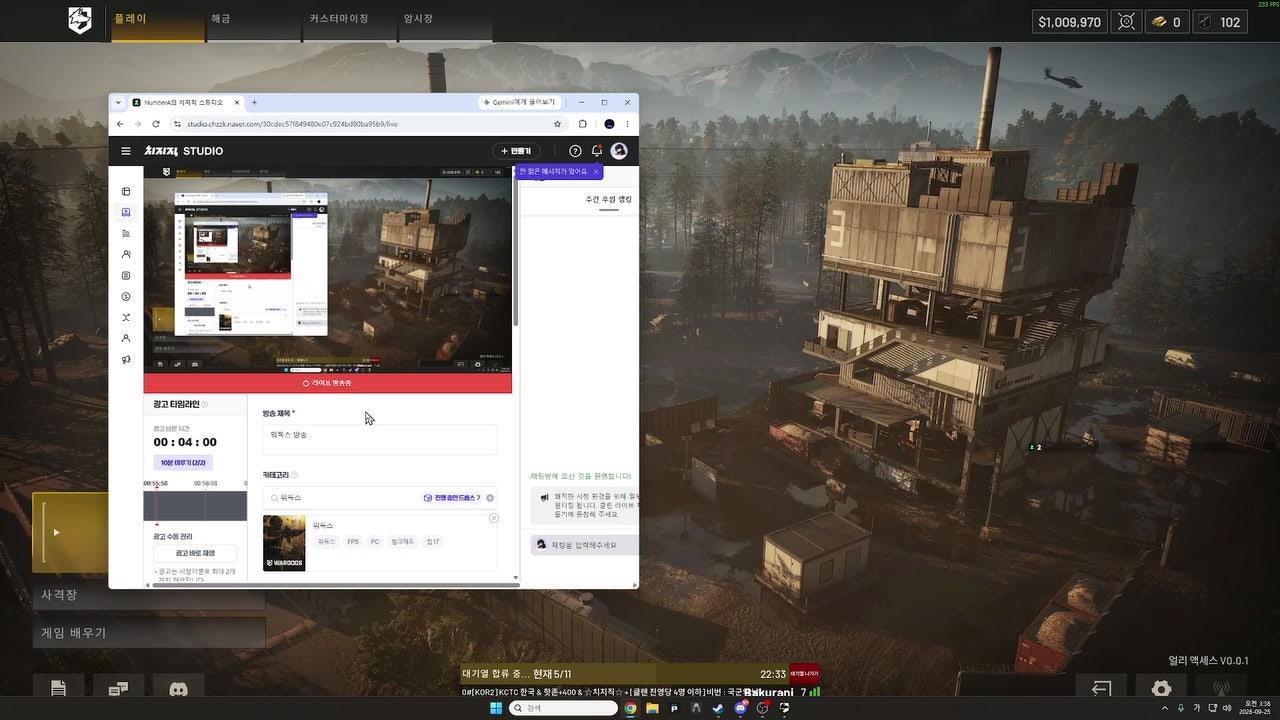Open the broadcast-signal icon beside the game's settings gear
This screenshot has width=1280, height=720.
pos(1221,689)
